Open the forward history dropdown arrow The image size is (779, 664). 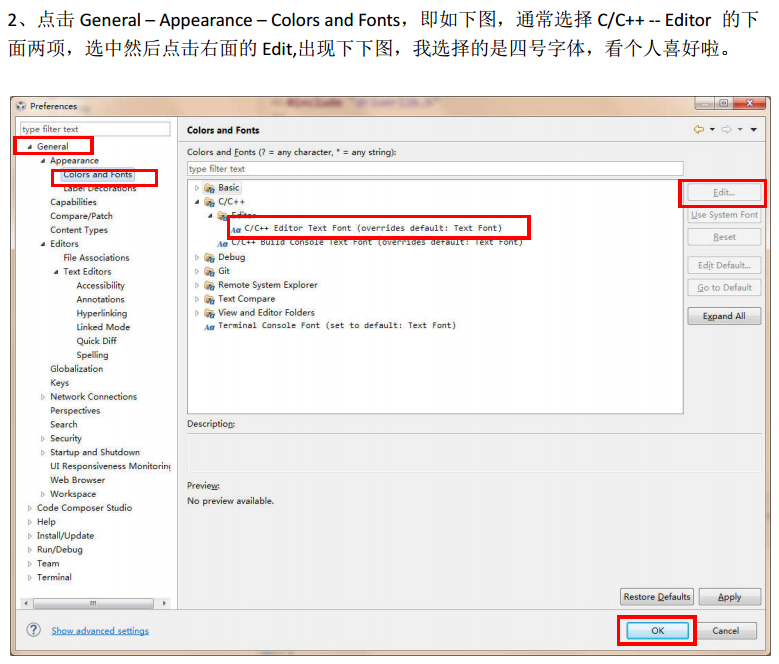point(740,130)
